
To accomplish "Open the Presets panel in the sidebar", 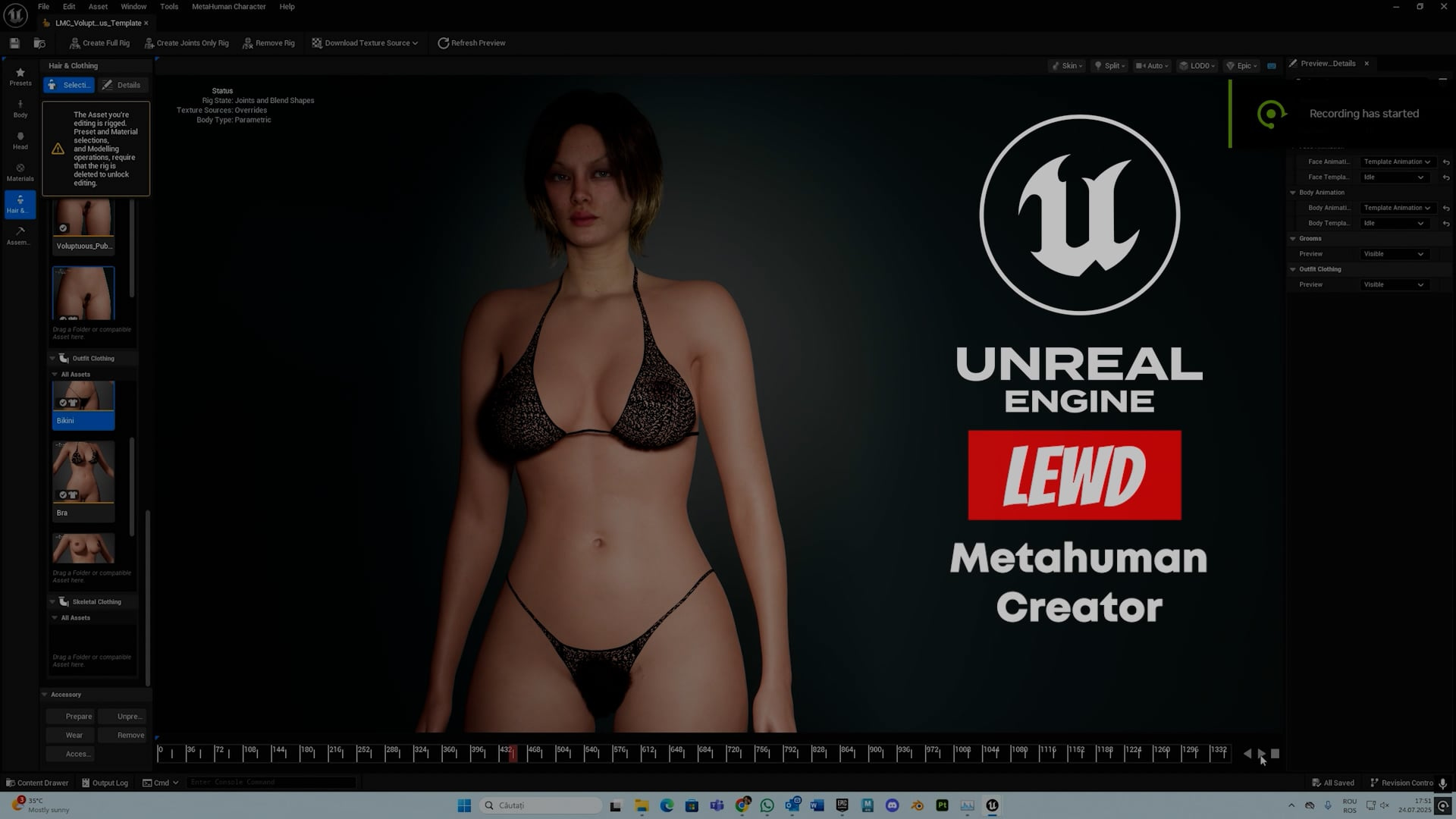I will click(20, 77).
